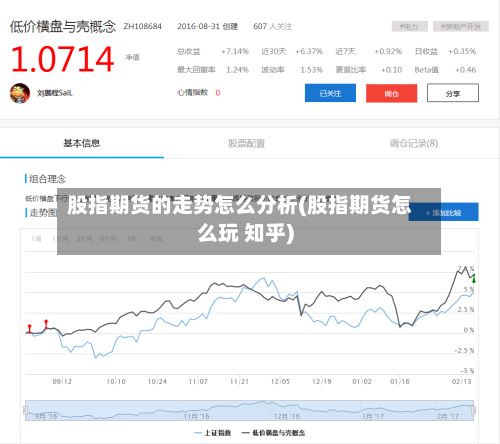
Task: Click the 分享 share button
Action: [453, 93]
